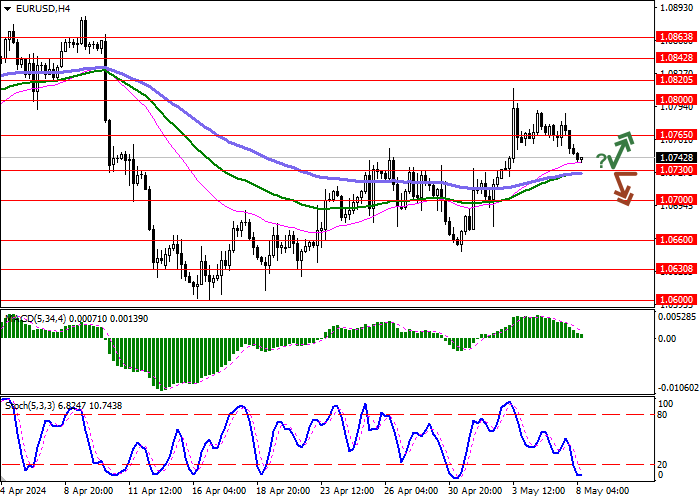Select the current price label 1.07428
This screenshot has width=700, height=500.
(677, 157)
